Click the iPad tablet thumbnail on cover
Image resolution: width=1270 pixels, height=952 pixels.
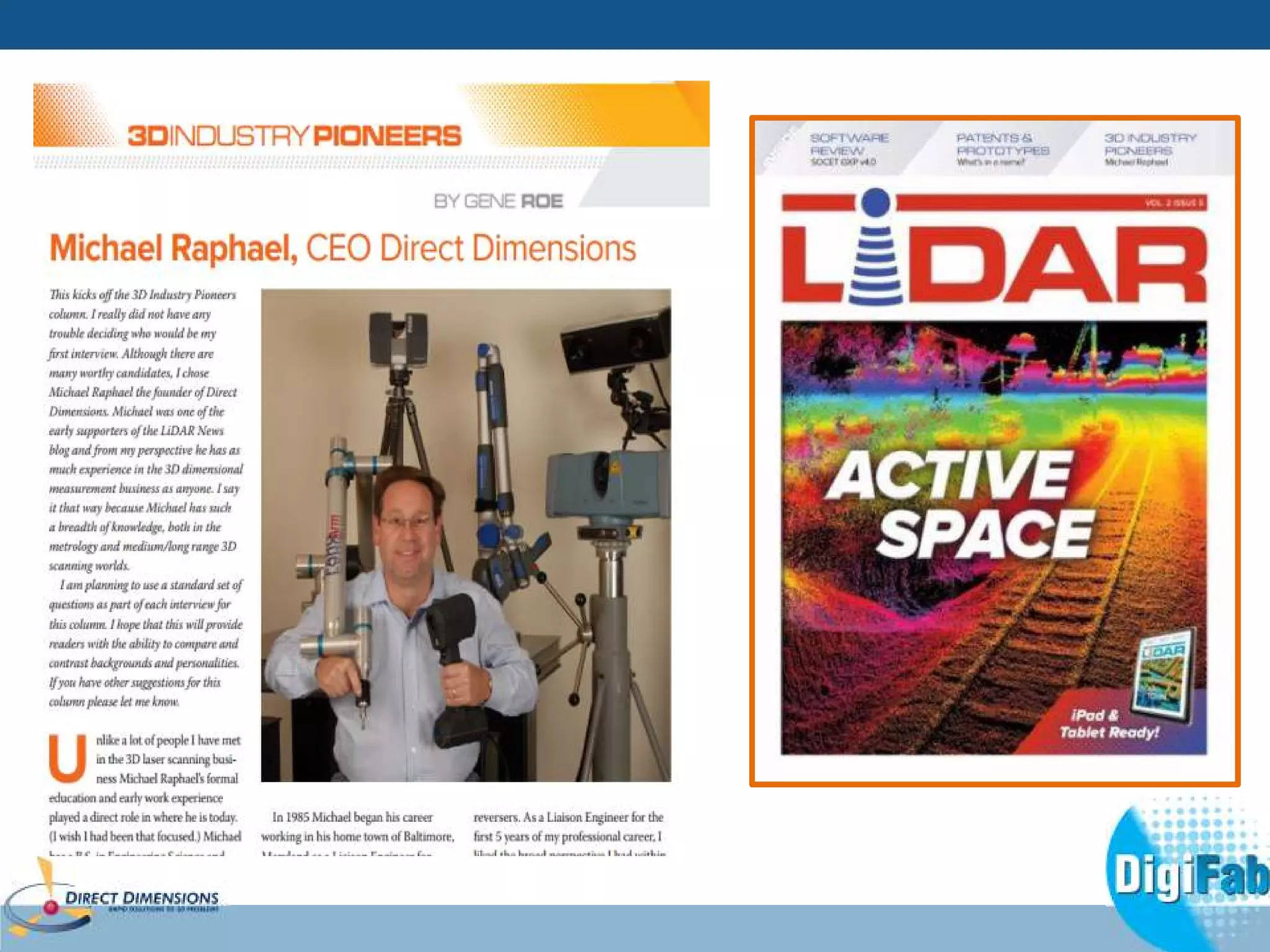tap(1164, 676)
